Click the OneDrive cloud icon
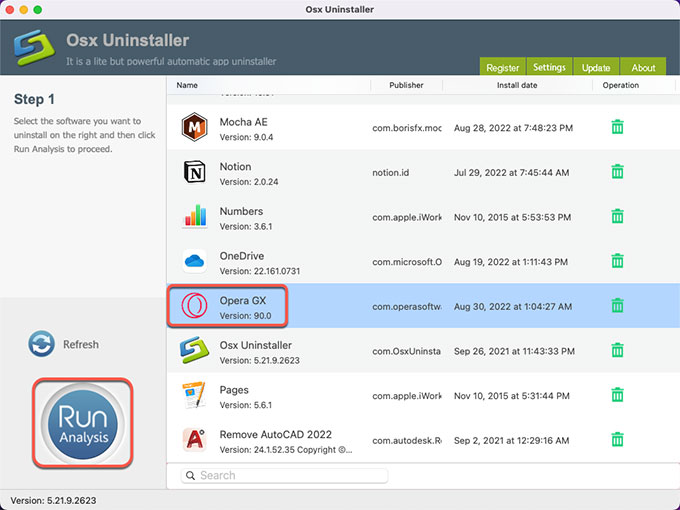Screen dimensions: 680x510 [194, 261]
